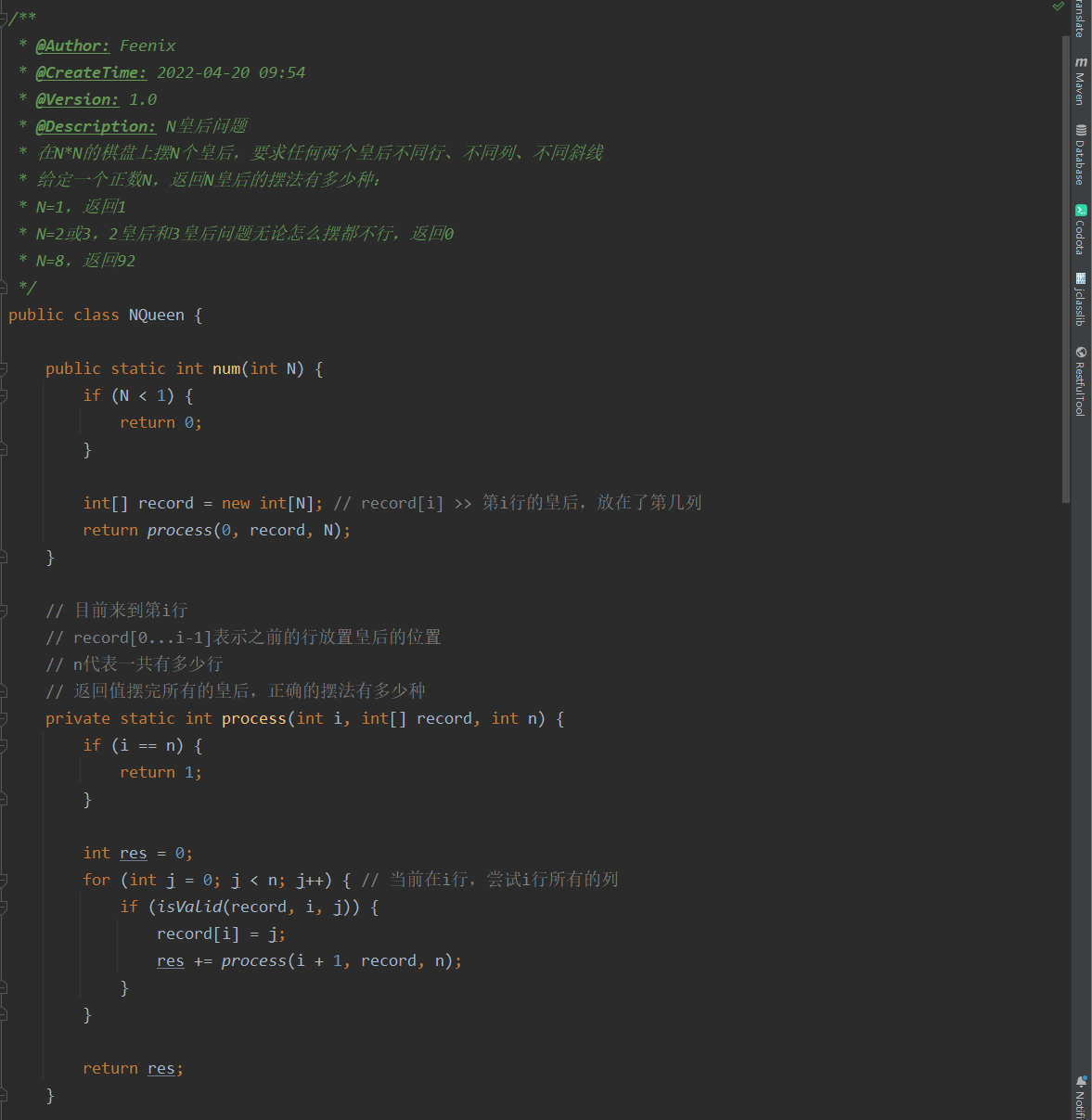The width and height of the screenshot is (1092, 1120).
Task: Click the comment '// 当前在i行, 尝试i行所有的列'
Action: pos(490,880)
